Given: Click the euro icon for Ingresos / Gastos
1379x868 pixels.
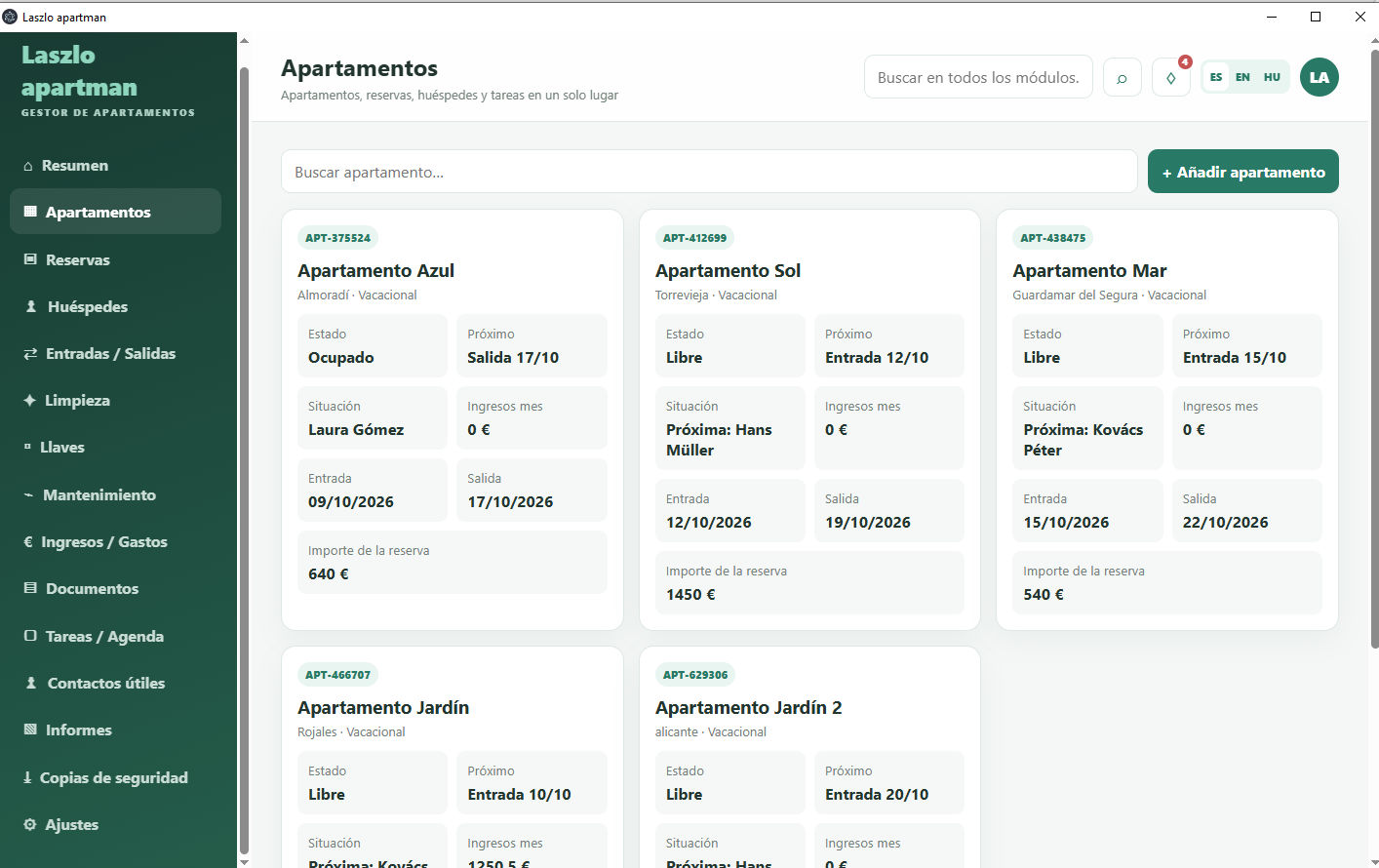Looking at the screenshot, I should pos(28,542).
